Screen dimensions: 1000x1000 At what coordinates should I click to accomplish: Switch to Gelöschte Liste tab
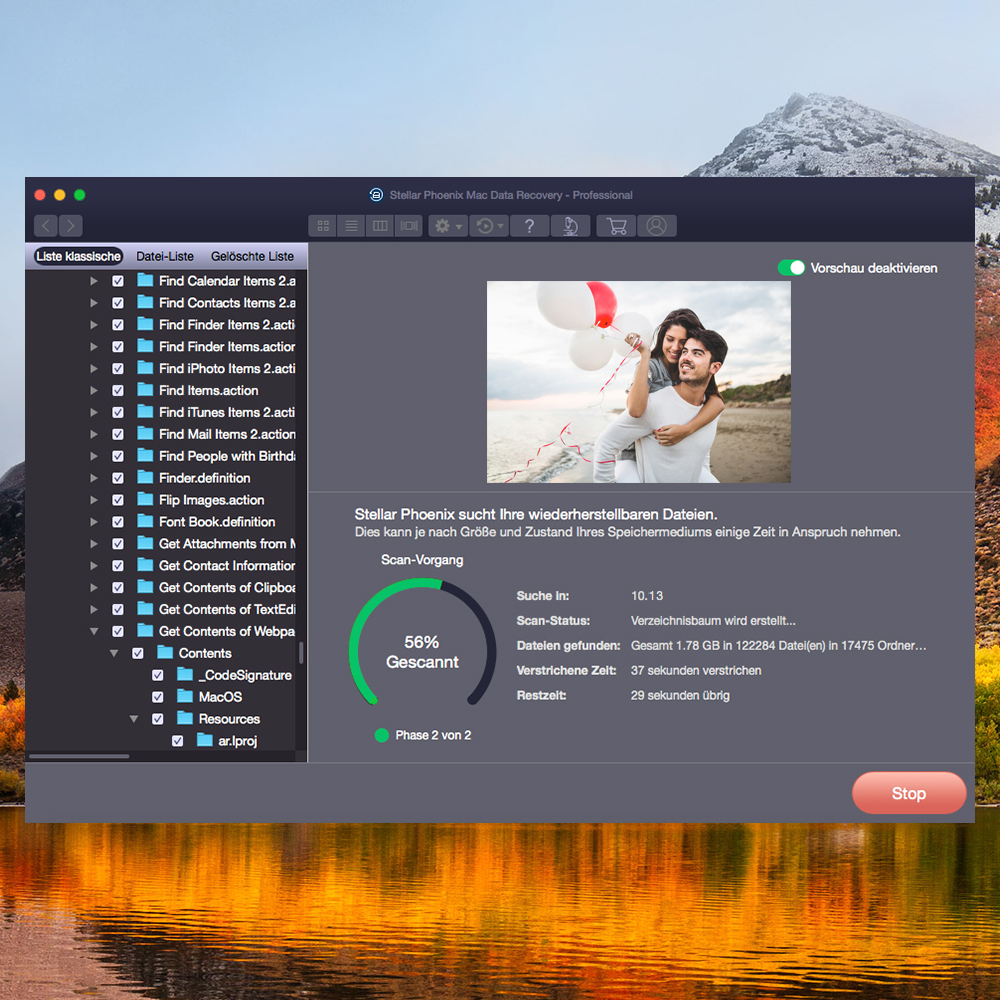[253, 256]
